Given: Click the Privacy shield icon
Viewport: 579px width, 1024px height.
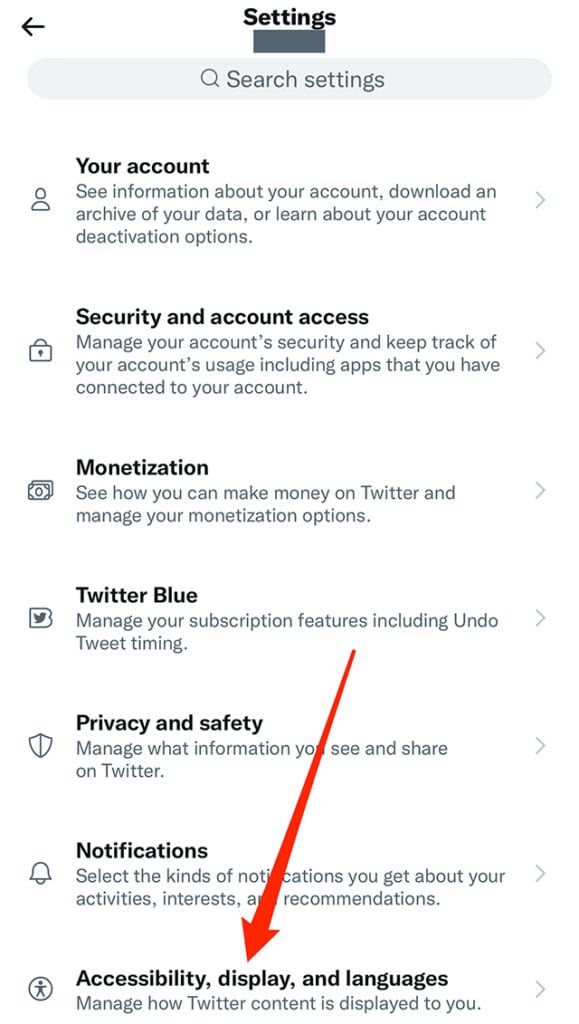Looking at the screenshot, I should 40,746.
